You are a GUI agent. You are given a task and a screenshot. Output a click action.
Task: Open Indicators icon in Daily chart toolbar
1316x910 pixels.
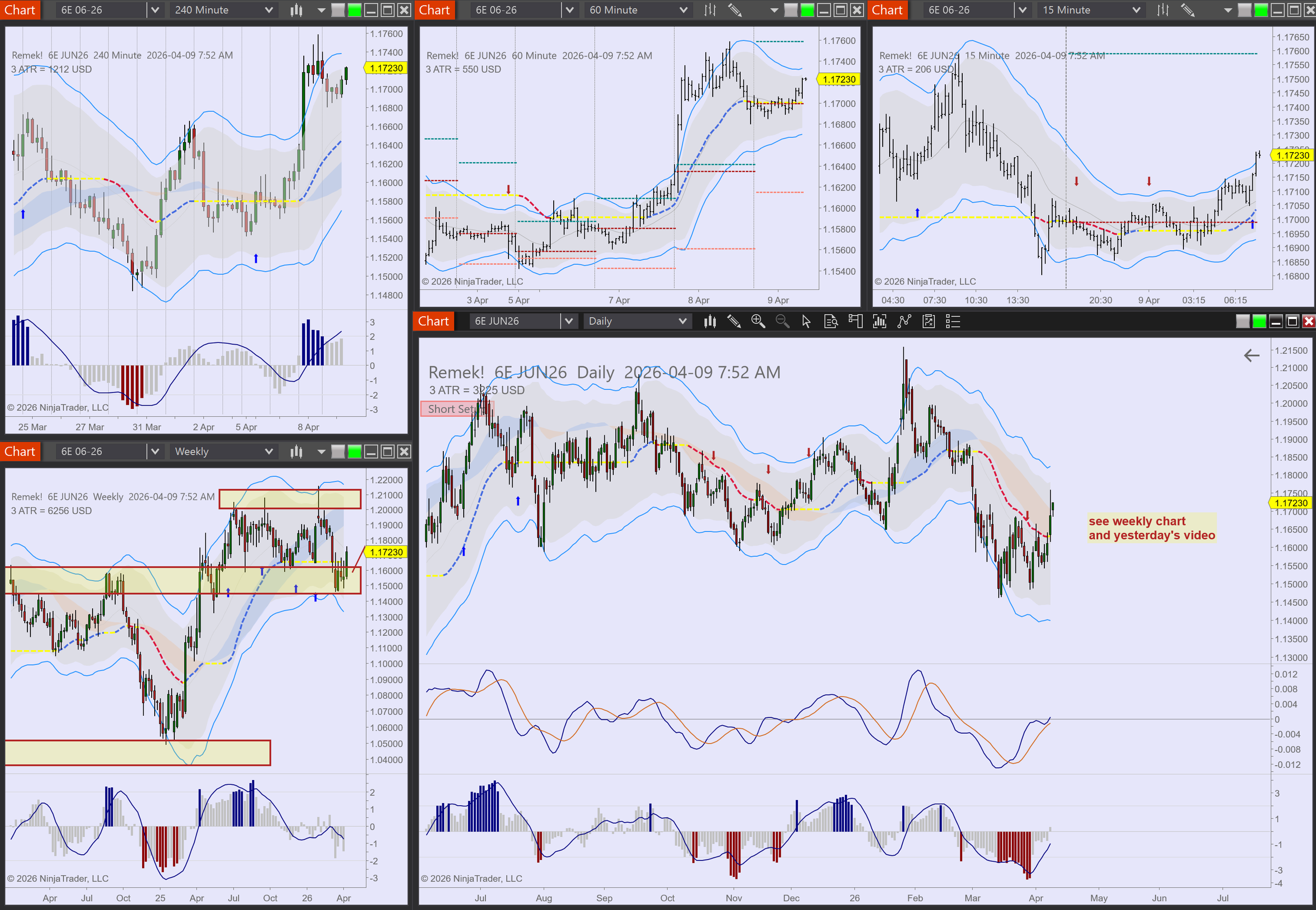click(x=879, y=322)
